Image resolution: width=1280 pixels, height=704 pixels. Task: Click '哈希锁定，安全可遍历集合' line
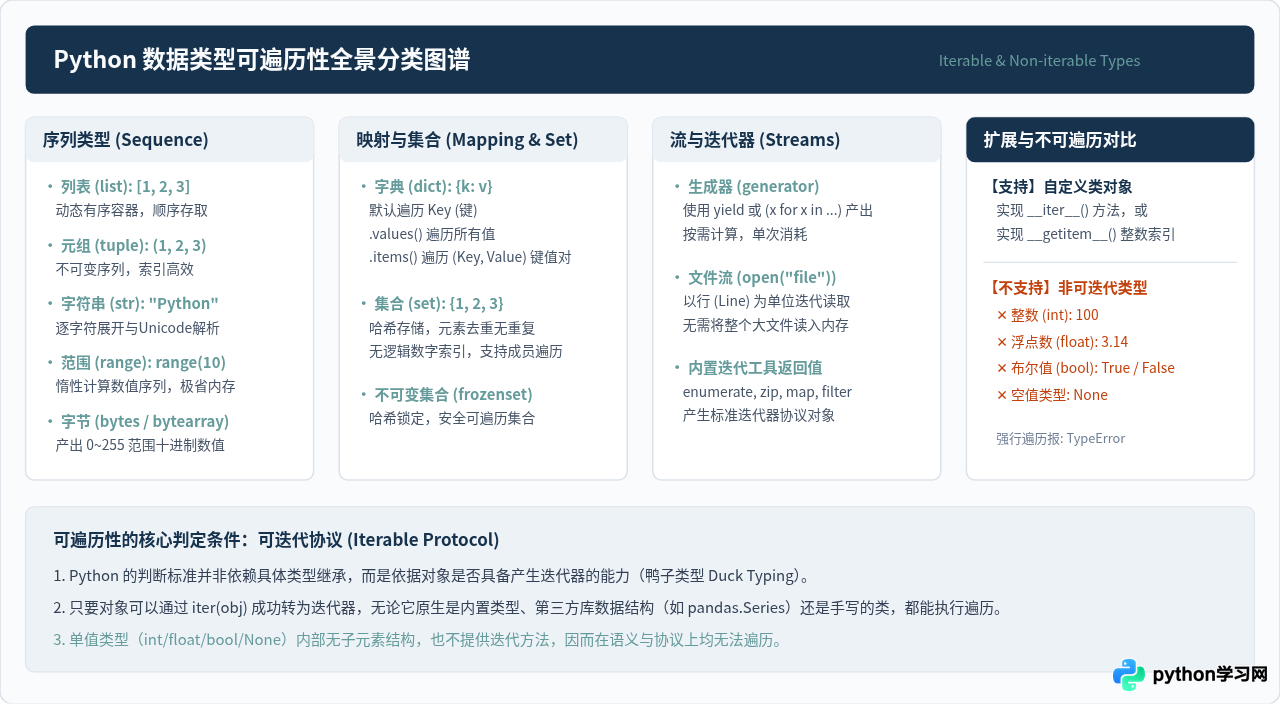[452, 418]
